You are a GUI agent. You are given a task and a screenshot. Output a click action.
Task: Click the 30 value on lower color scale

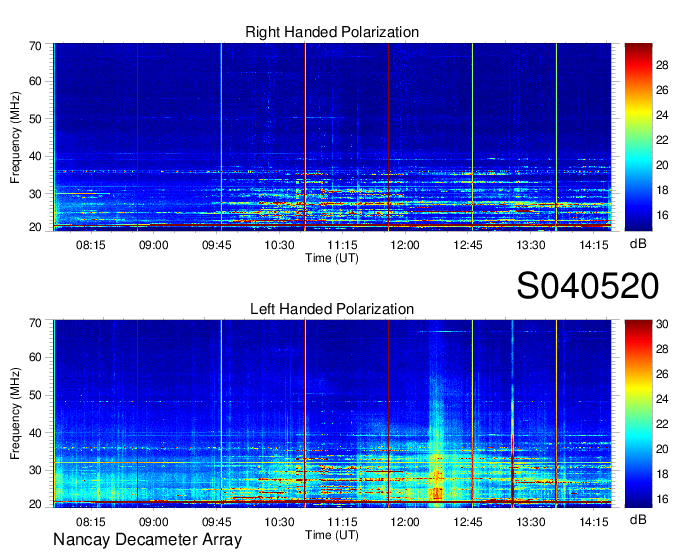pos(662,324)
